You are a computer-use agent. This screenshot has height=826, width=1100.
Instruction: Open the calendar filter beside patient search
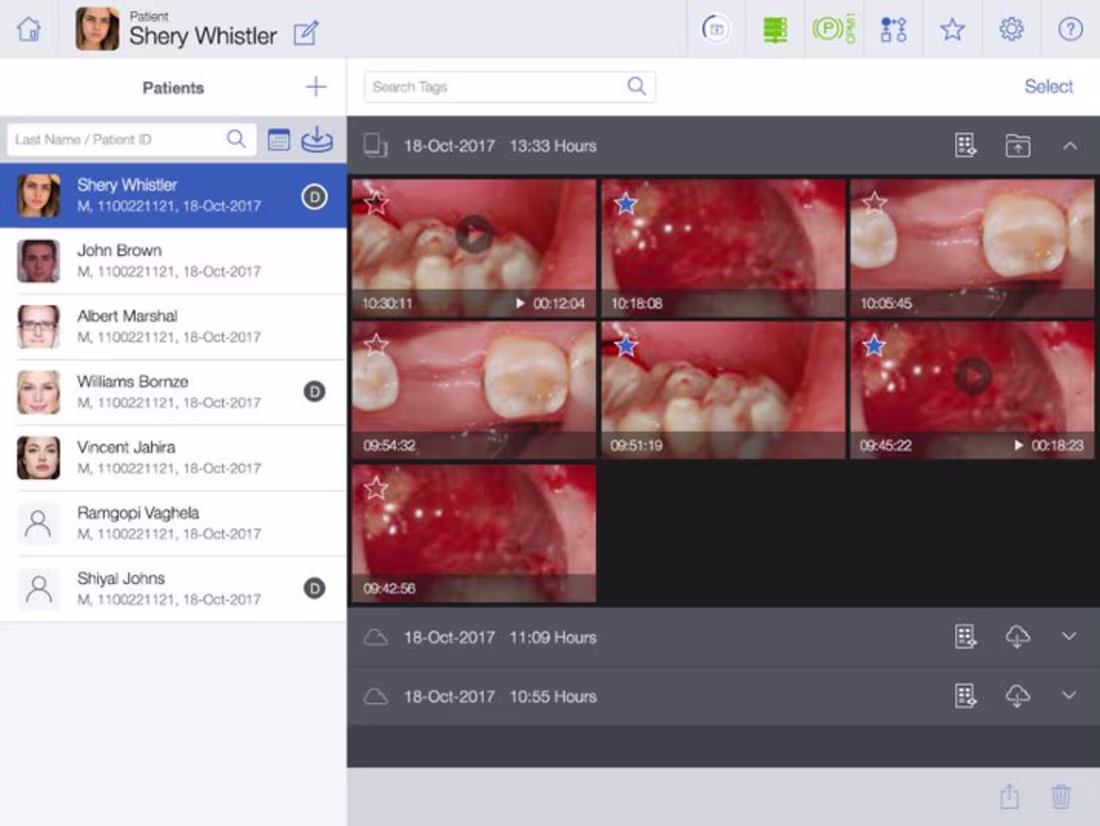coord(277,139)
